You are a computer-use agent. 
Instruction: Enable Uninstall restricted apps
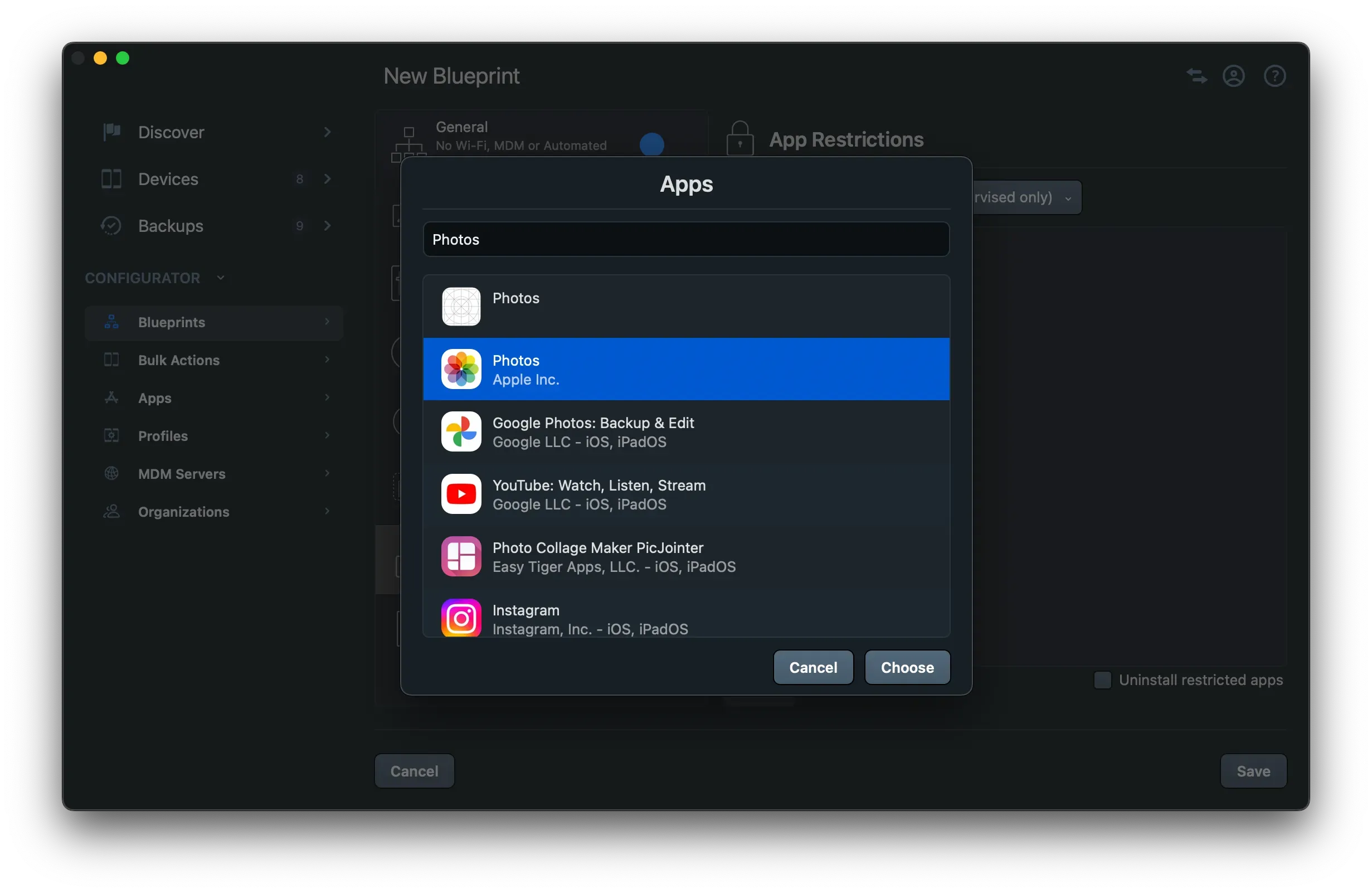(1102, 680)
